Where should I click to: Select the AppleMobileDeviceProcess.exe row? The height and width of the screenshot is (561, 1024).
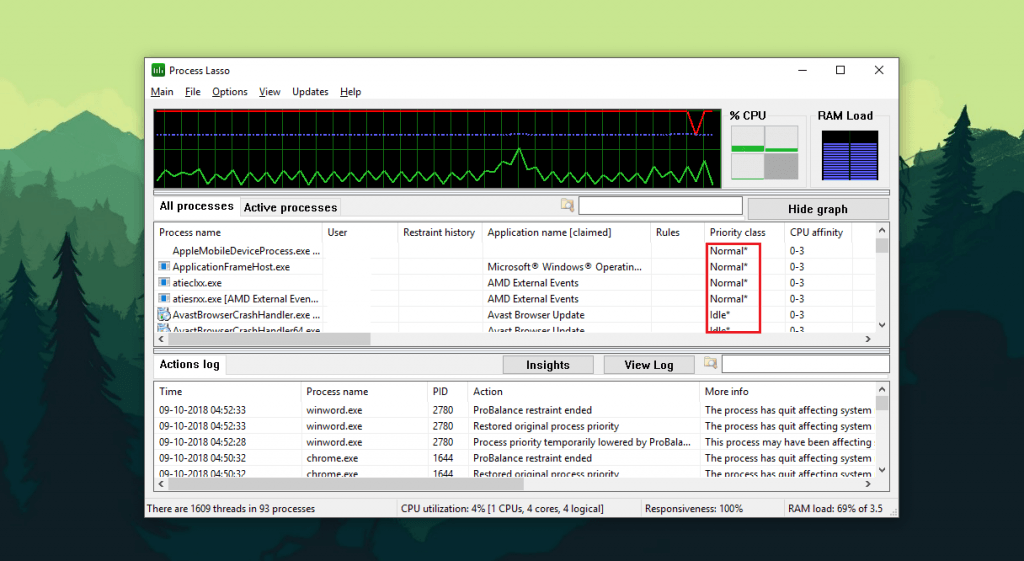pyautogui.click(x=515, y=251)
